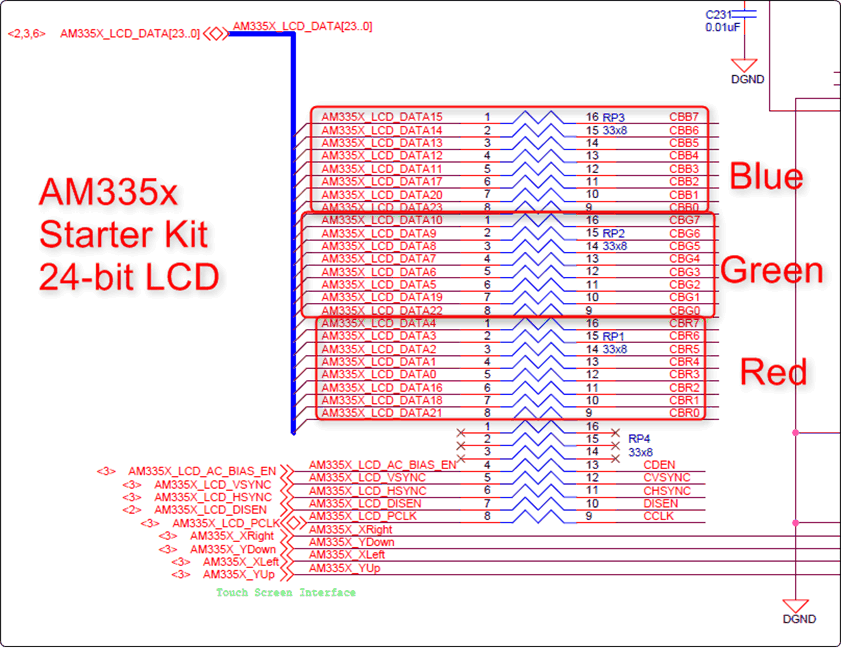Viewport: 842px width, 648px height.
Task: Click the large "Red" annotation text
Action: point(773,372)
